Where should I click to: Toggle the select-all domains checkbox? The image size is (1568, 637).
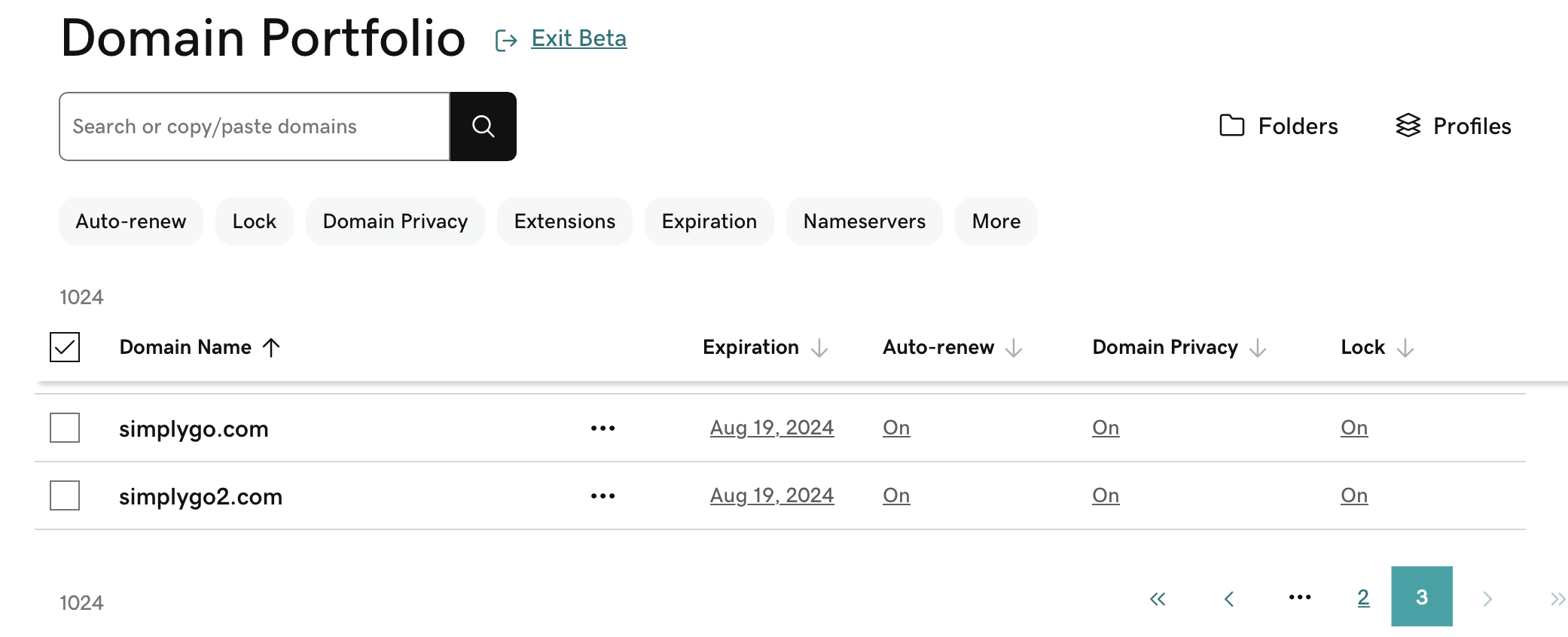[65, 347]
